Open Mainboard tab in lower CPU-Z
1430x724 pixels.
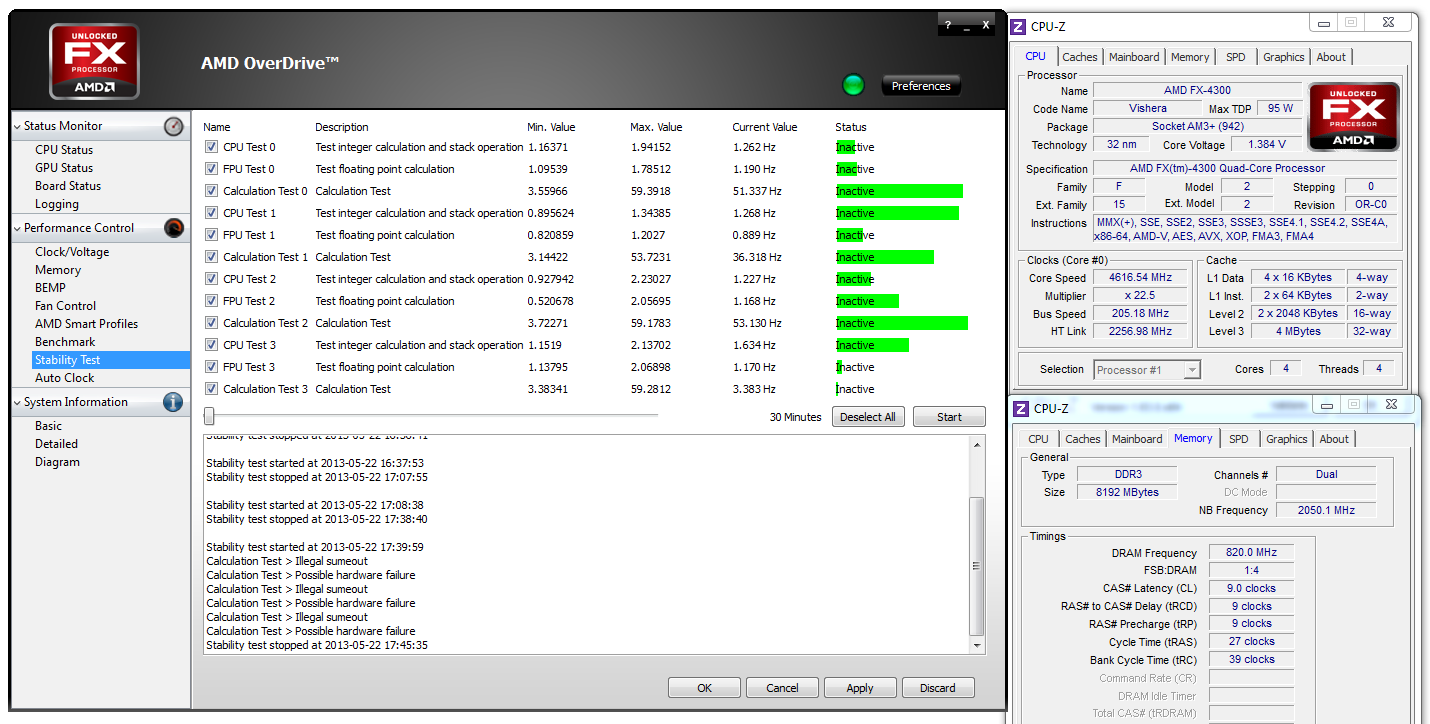pyautogui.click(x=1137, y=439)
